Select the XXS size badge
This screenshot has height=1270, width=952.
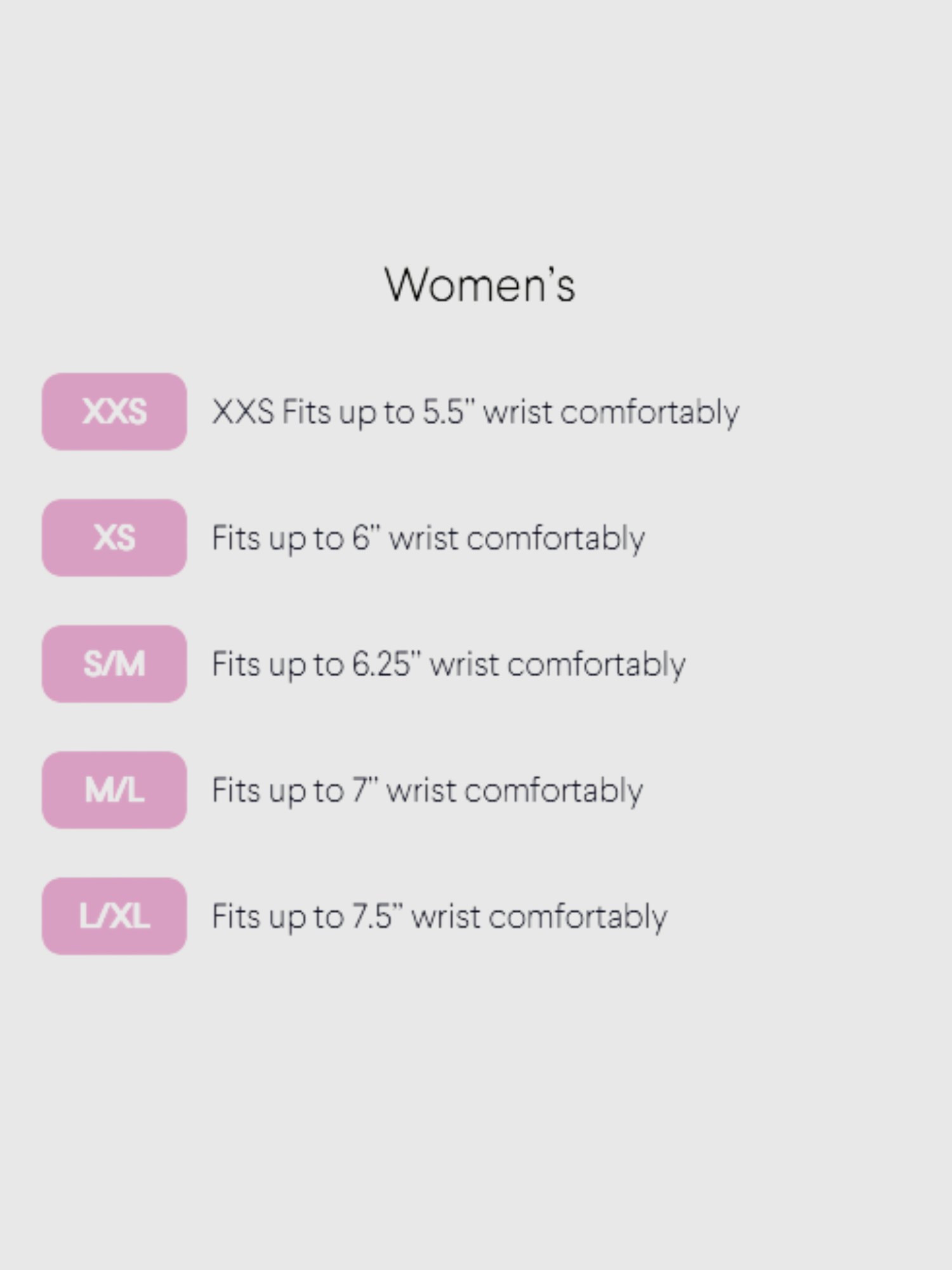coord(114,411)
